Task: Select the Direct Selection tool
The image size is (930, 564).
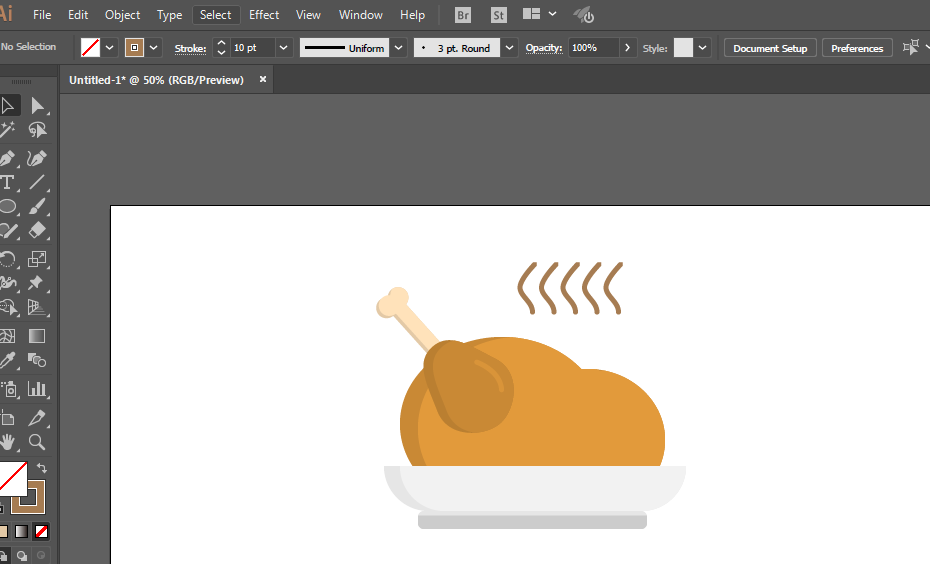Action: [37, 105]
